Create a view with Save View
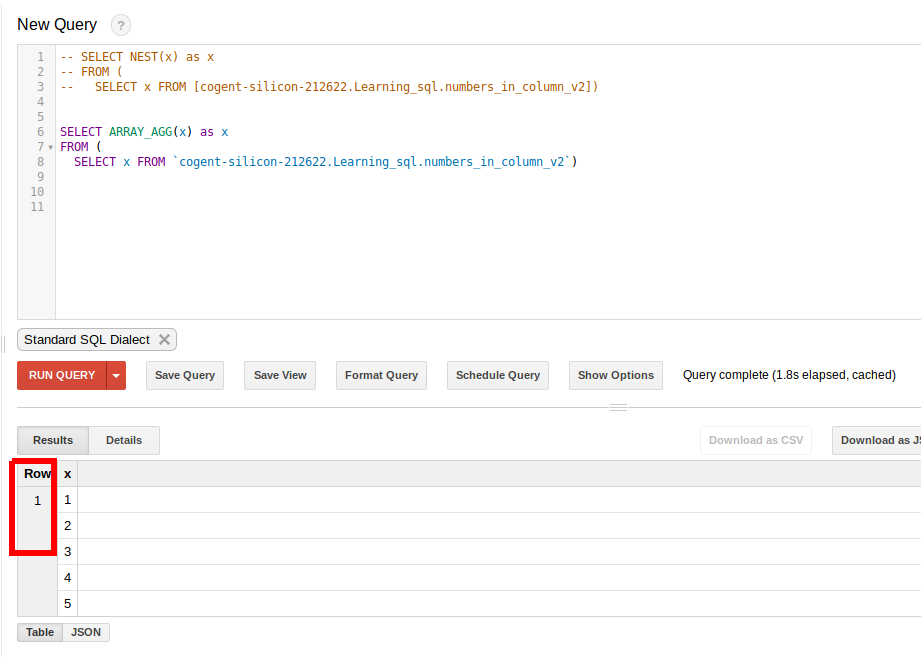 (x=279, y=375)
